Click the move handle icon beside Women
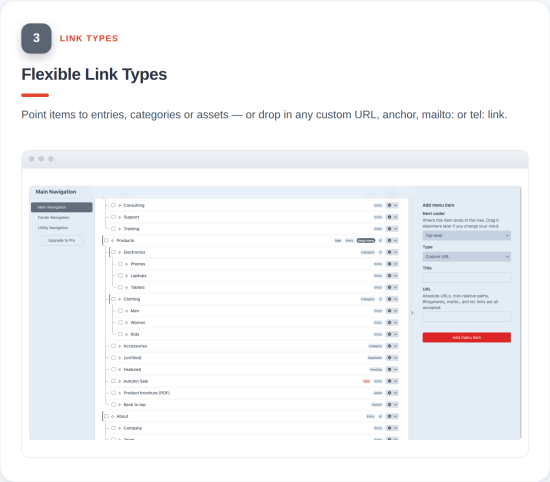Viewport: 550px width, 482px height. 127,323
